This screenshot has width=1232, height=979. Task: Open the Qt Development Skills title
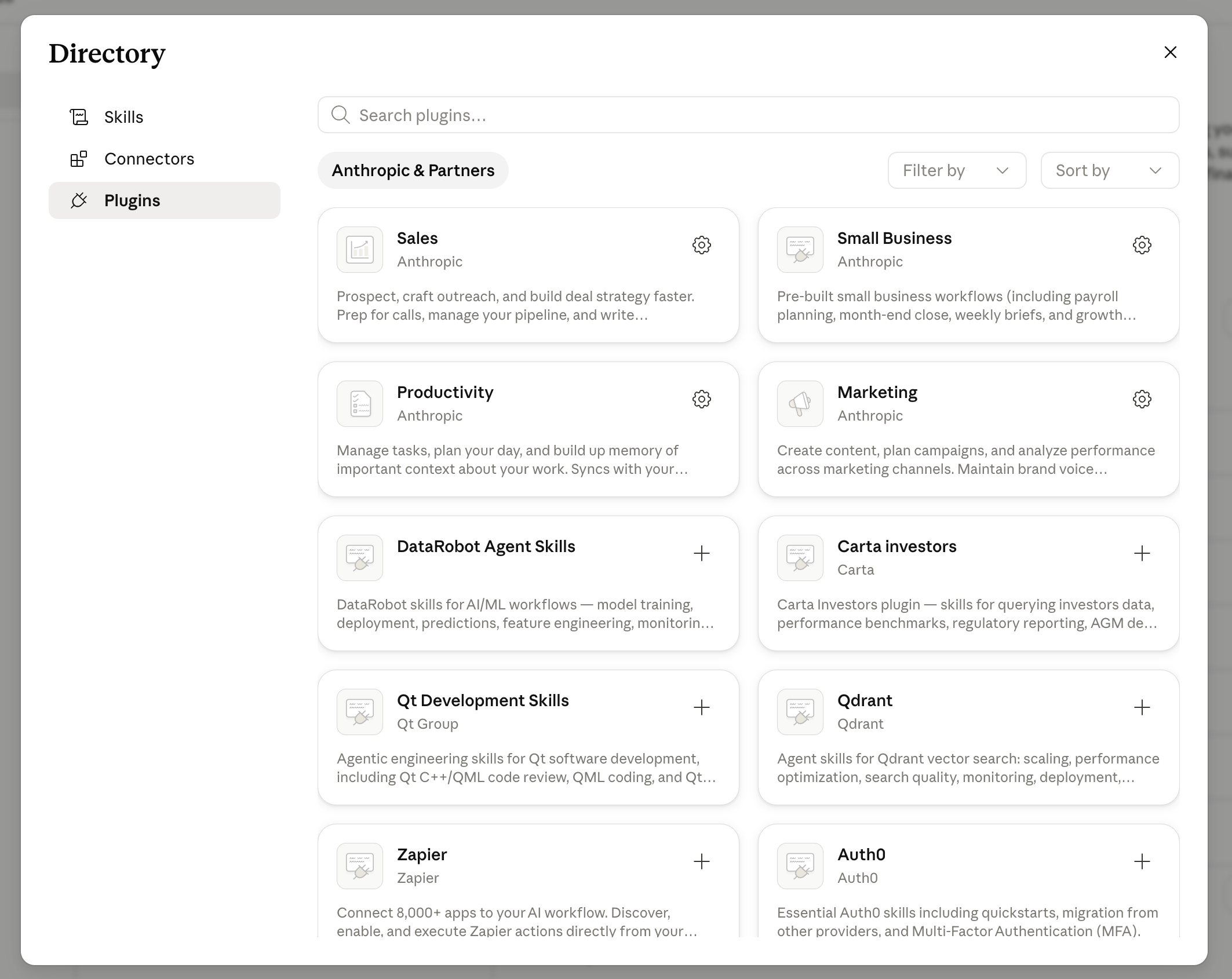(x=483, y=700)
